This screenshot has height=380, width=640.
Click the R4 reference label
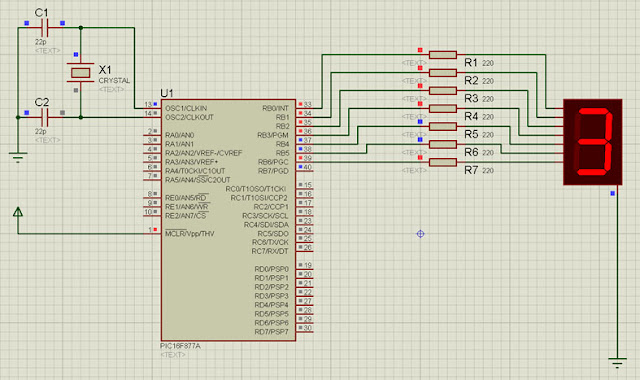coord(471,117)
